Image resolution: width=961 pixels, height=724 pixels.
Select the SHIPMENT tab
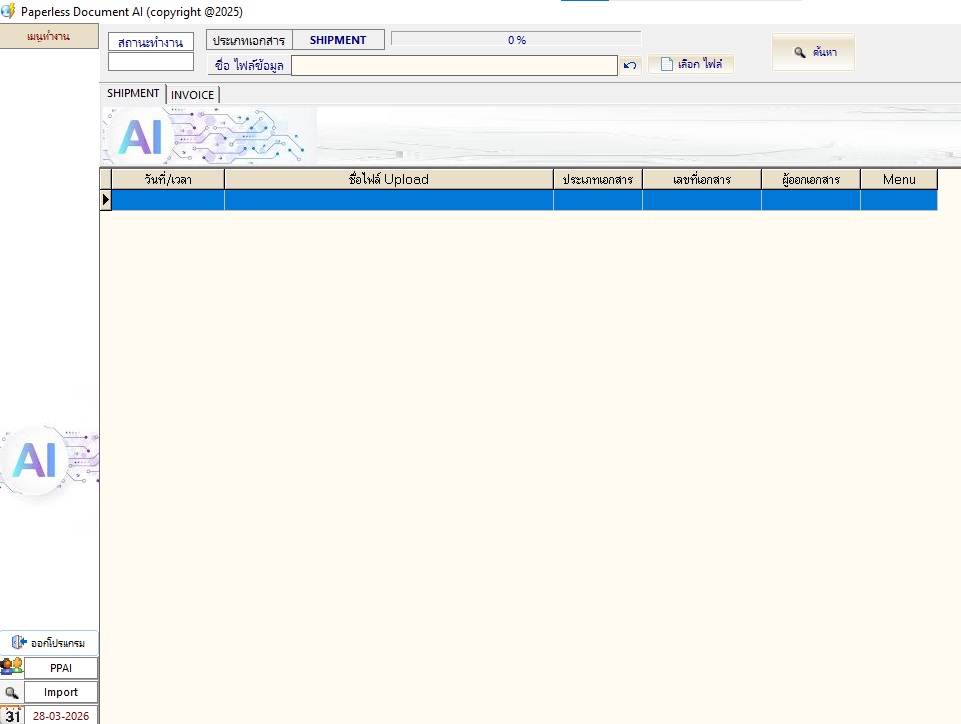[133, 93]
